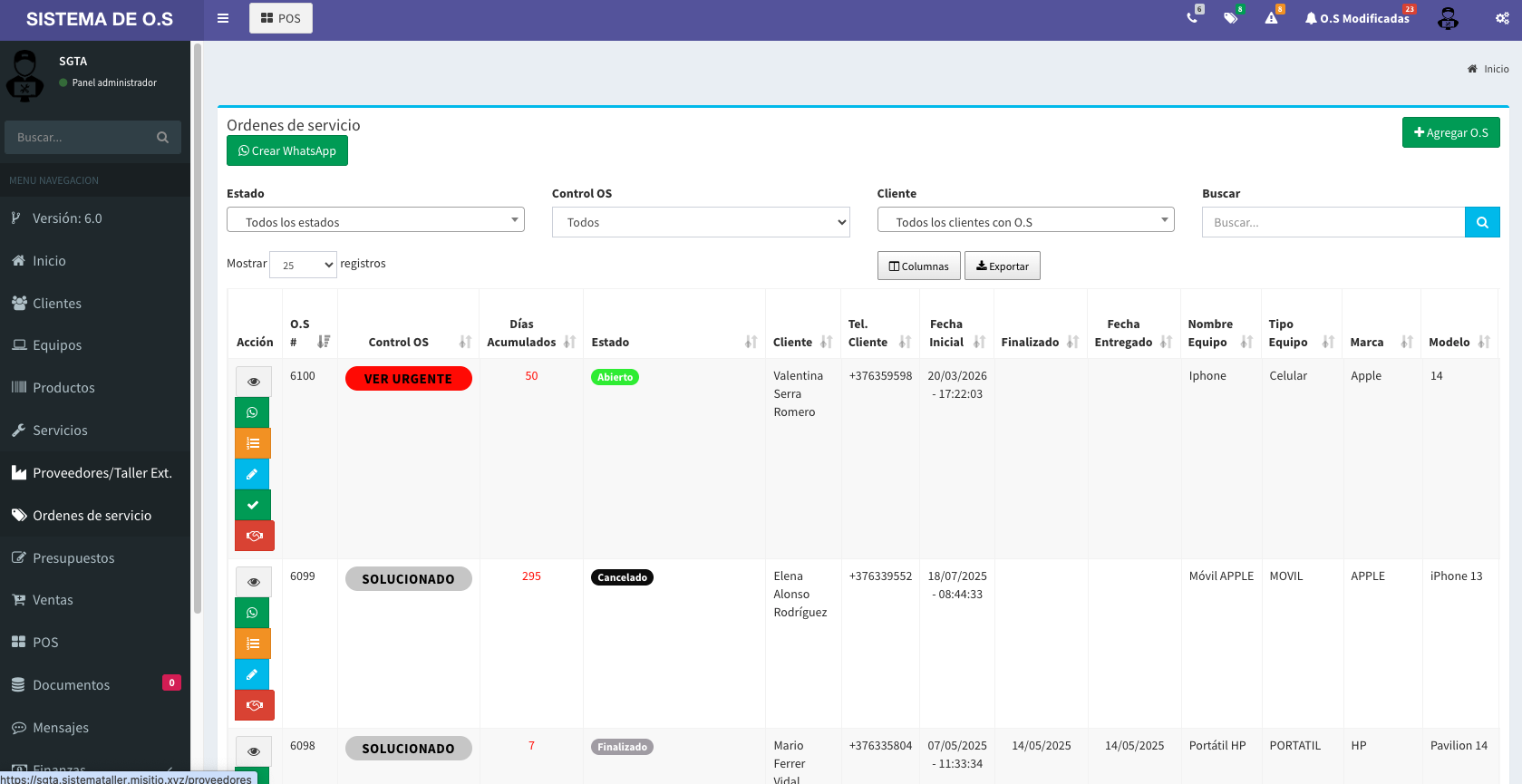This screenshot has height=784, width=1522.
Task: Open the Control OS filter dropdown
Action: point(701,222)
